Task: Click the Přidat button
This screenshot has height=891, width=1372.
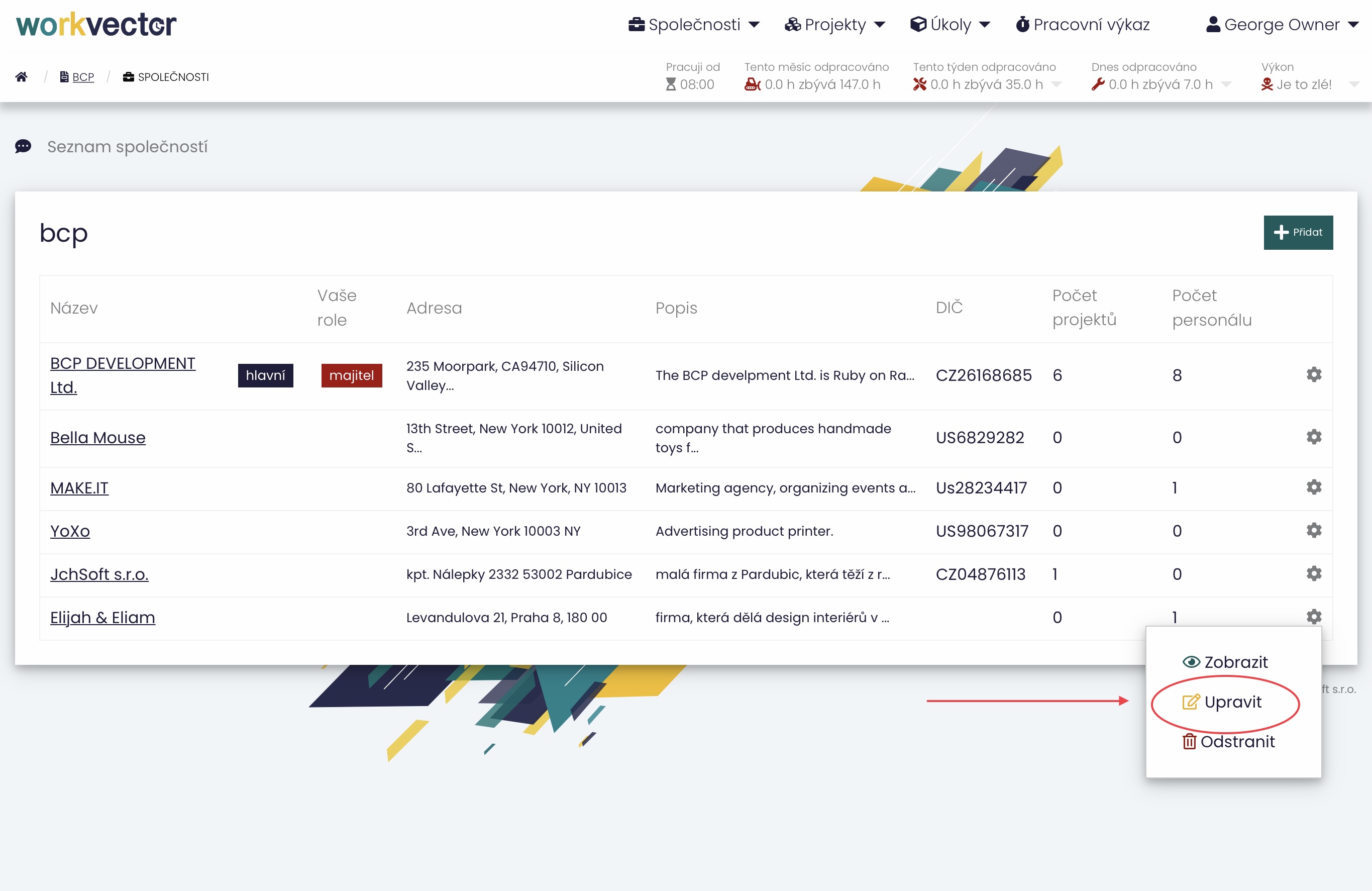Action: pyautogui.click(x=1298, y=232)
